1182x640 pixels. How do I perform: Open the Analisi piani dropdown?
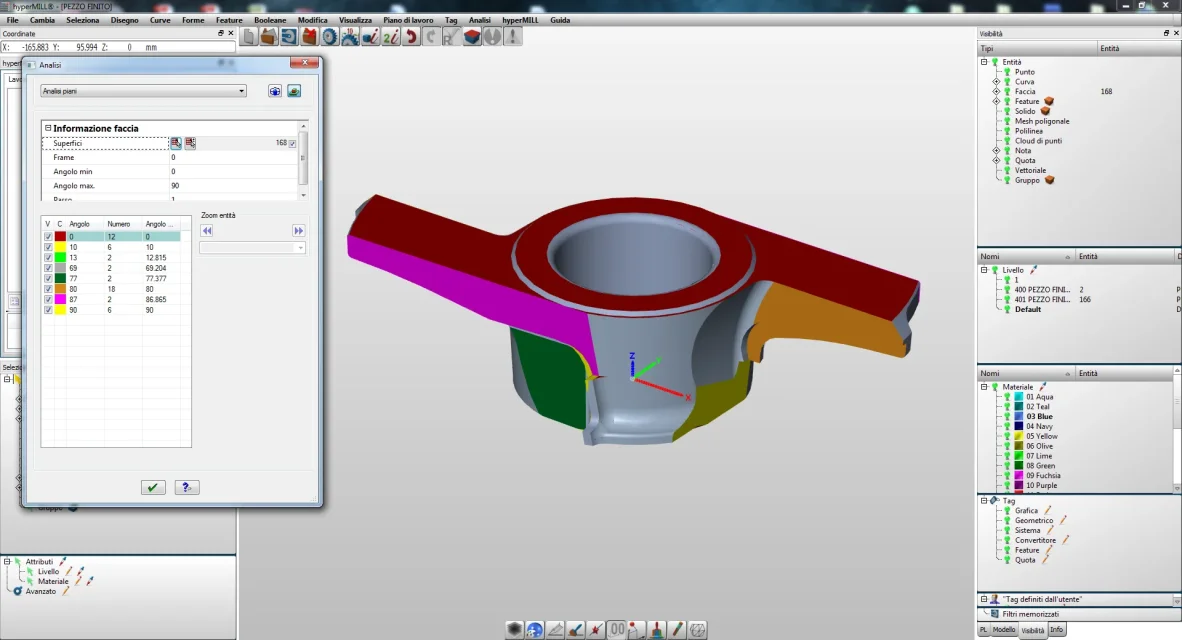(x=143, y=91)
